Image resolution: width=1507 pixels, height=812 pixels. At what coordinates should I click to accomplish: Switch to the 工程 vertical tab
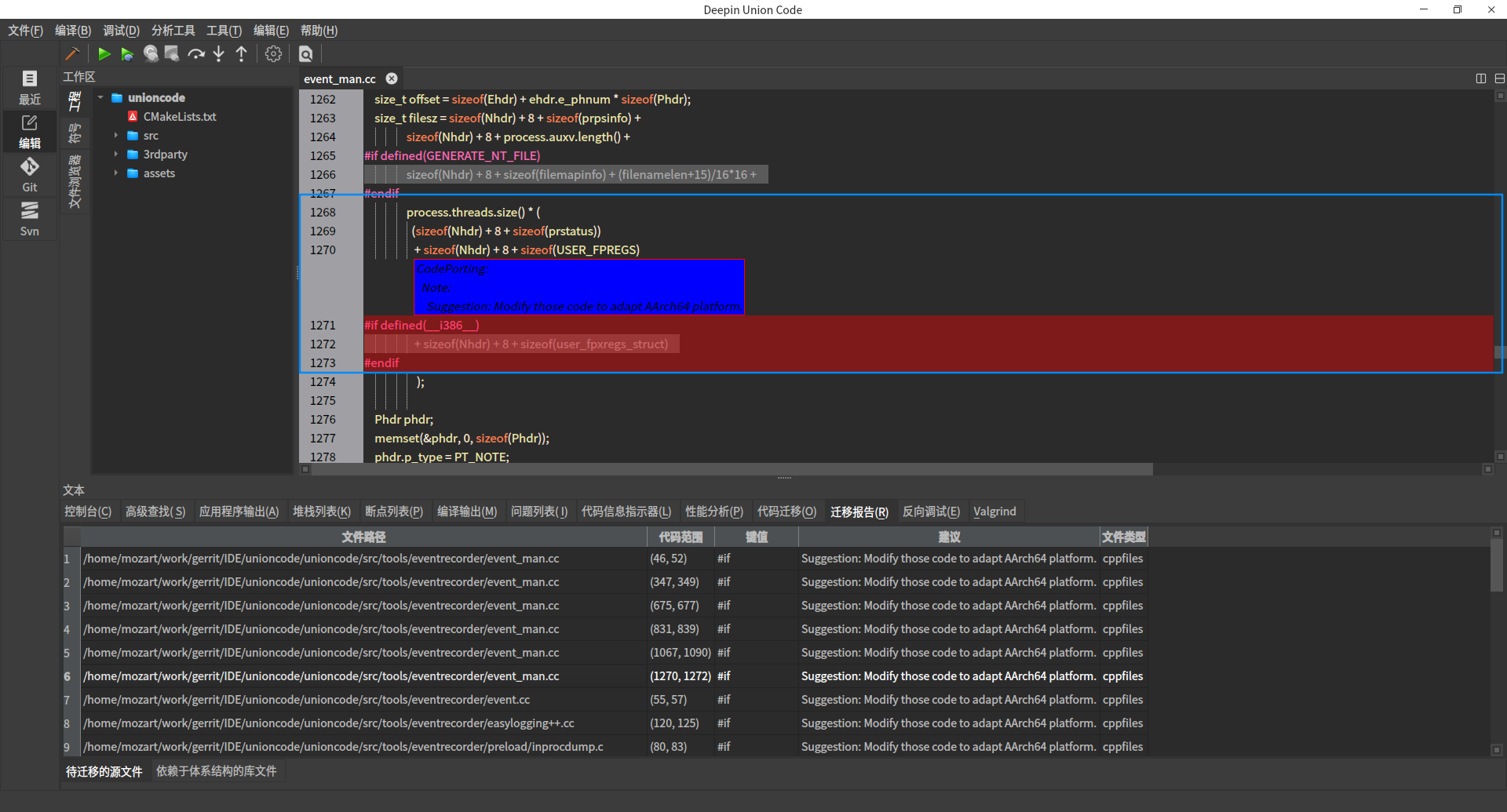75,102
